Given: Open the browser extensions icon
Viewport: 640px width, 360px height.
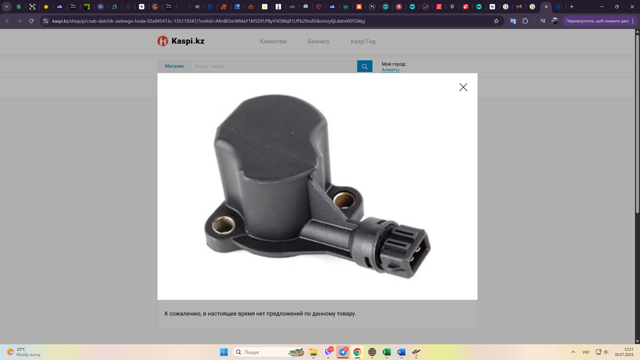Looking at the screenshot, I should (525, 21).
